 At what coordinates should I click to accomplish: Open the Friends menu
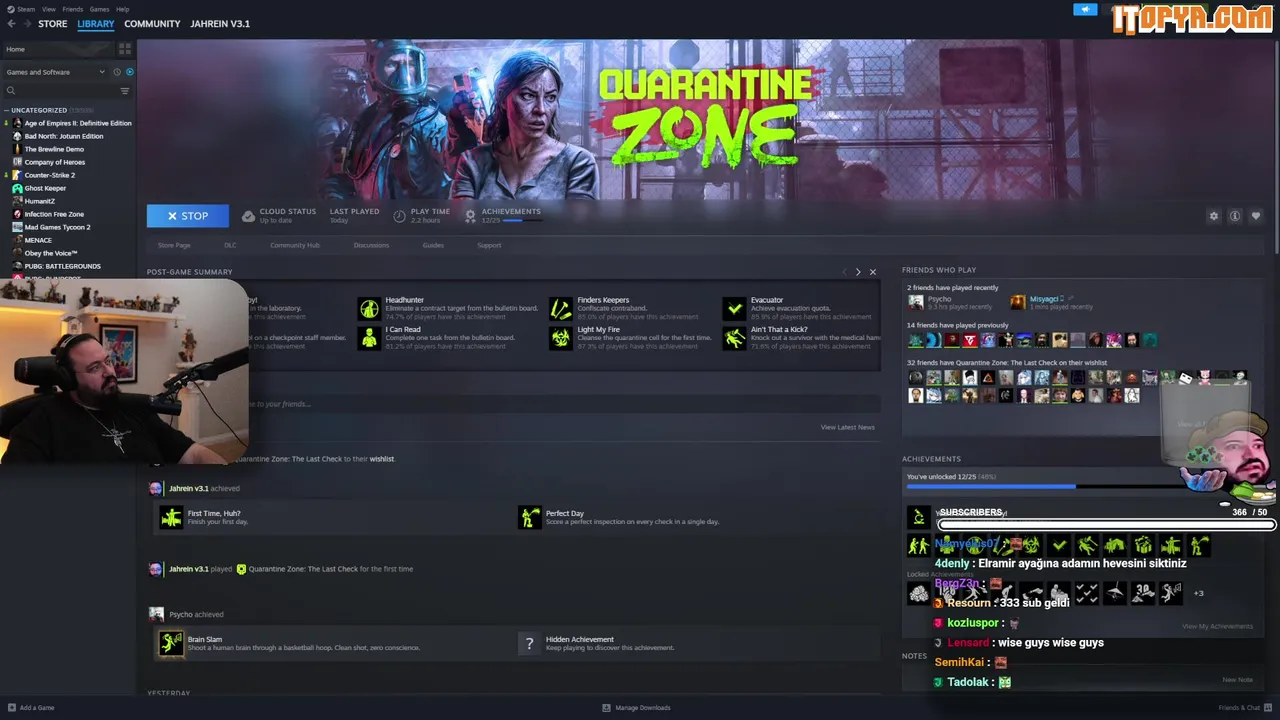(73, 9)
